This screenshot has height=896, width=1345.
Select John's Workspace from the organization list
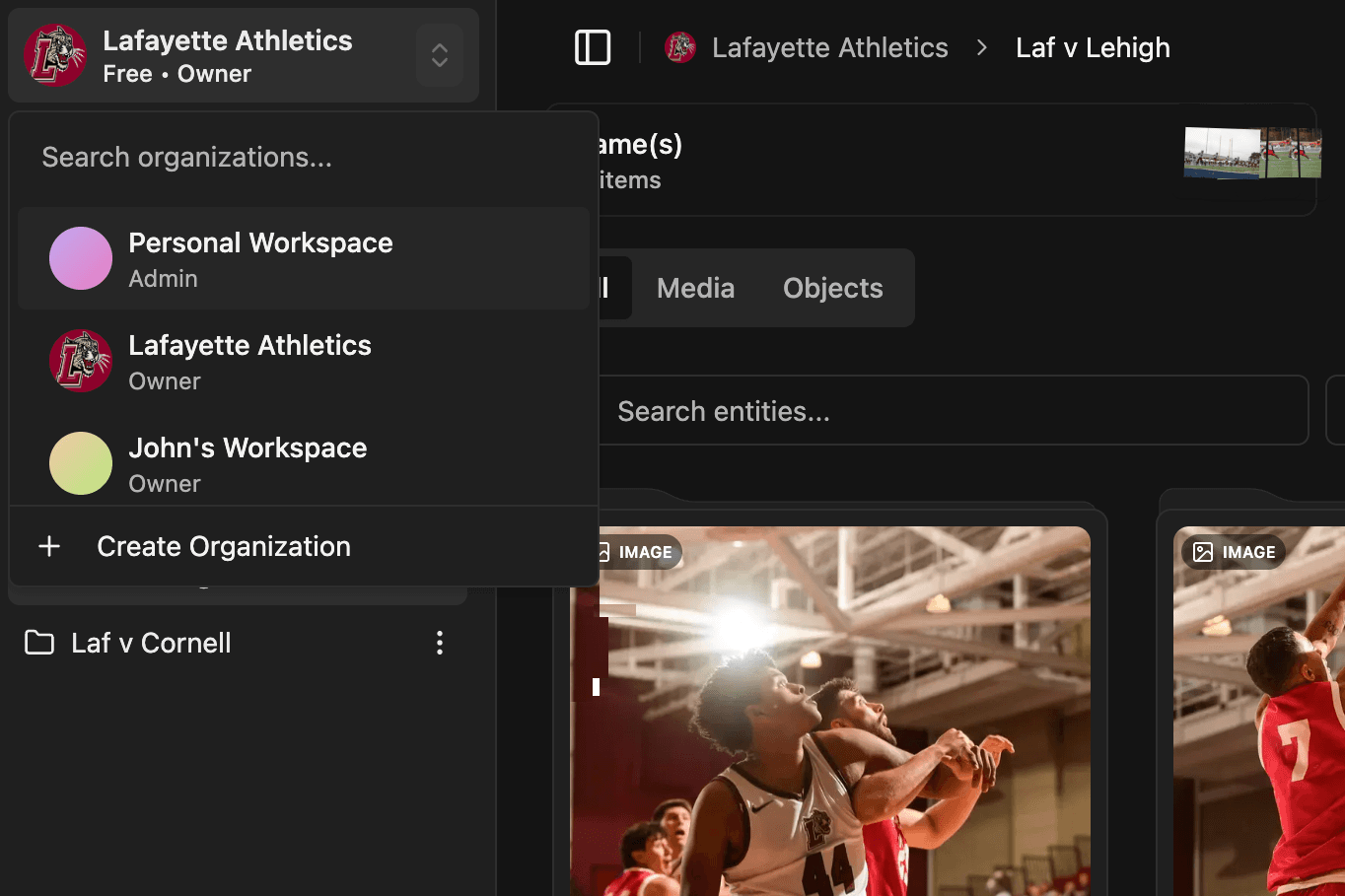point(248,463)
